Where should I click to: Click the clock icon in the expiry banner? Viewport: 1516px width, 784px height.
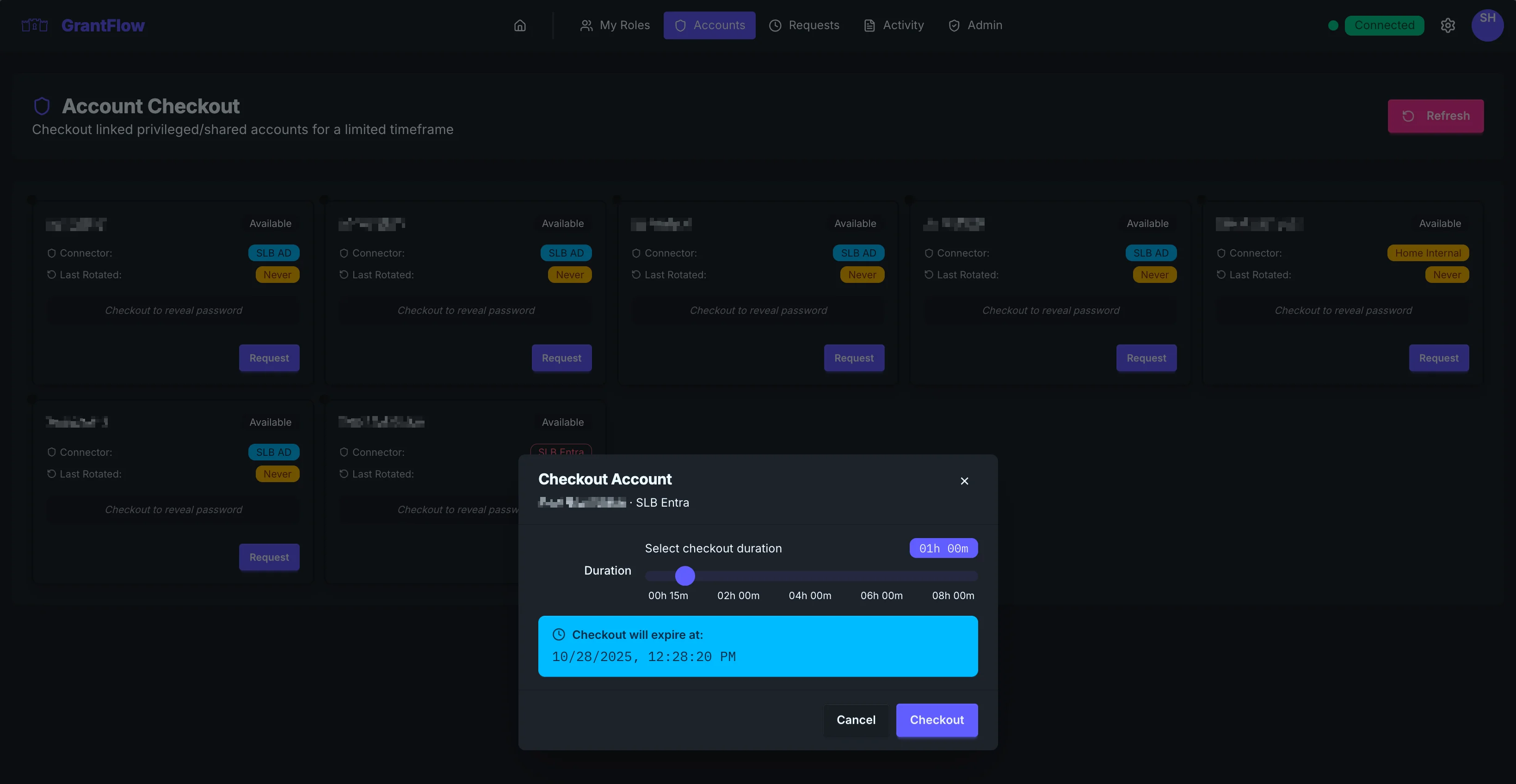pos(559,634)
